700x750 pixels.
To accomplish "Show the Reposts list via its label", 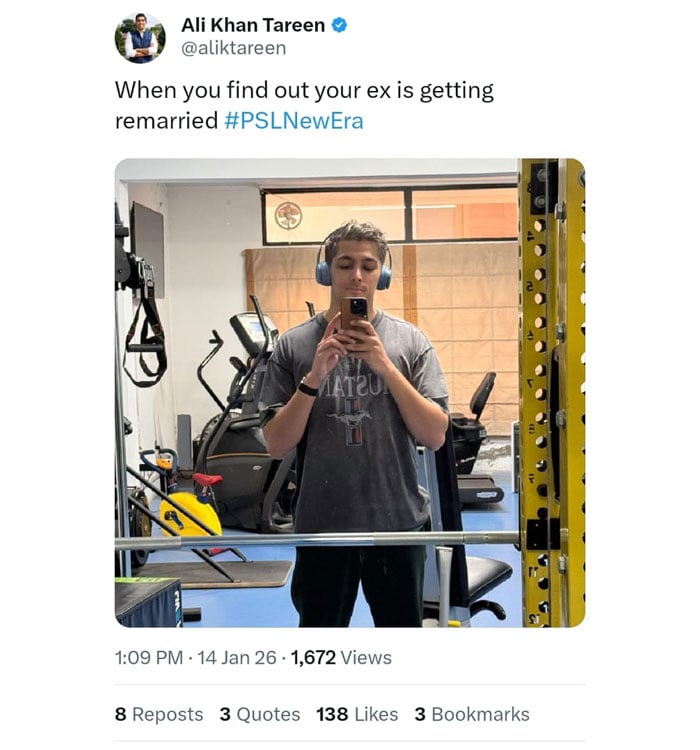I will 168,714.
